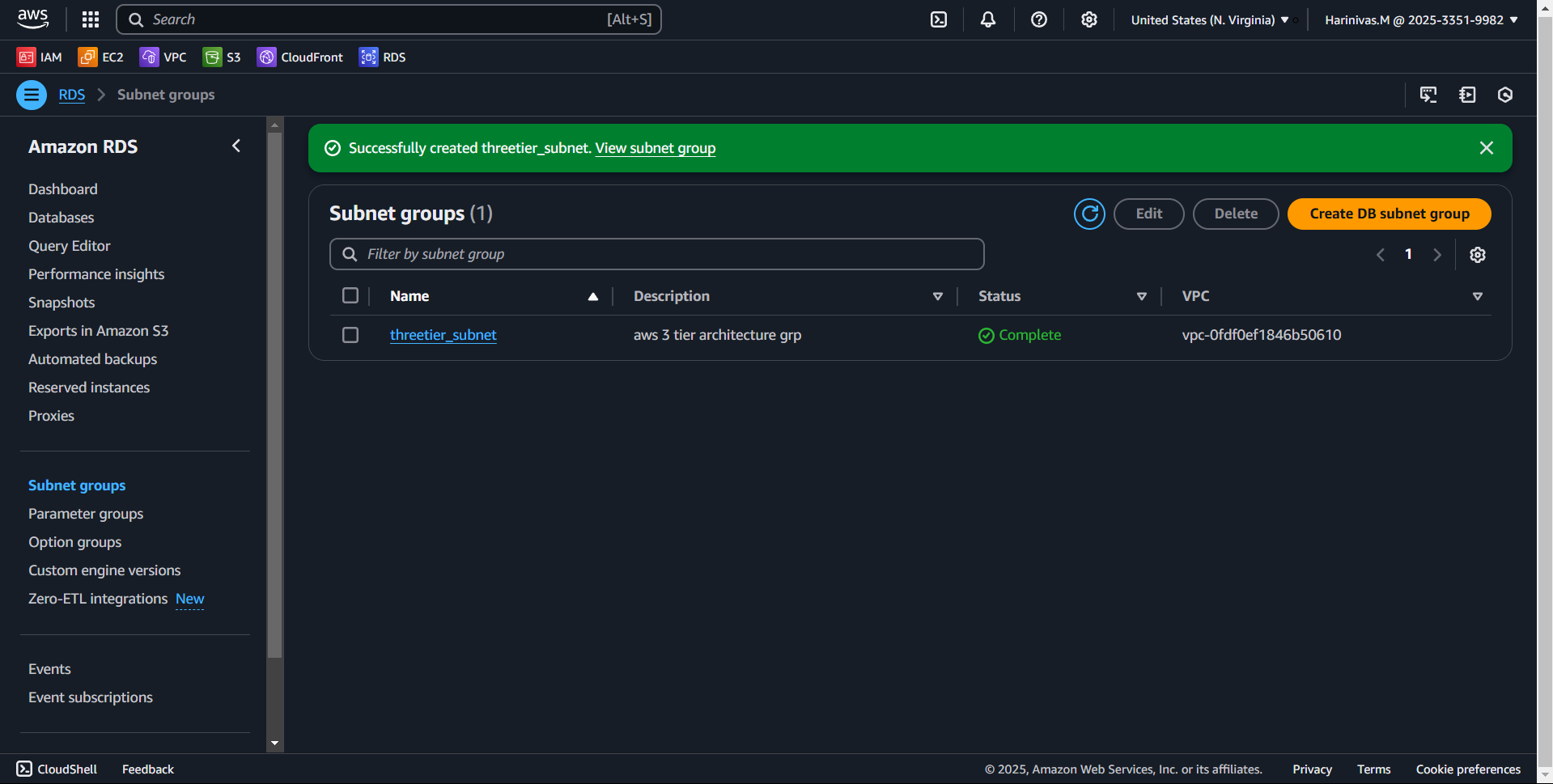Viewport: 1553px width, 784px height.
Task: Open the notifications bell
Action: [x=988, y=19]
